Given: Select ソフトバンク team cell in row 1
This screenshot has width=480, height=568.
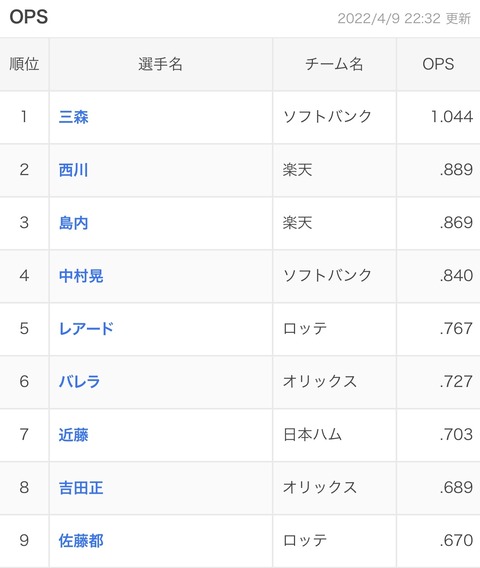Looking at the screenshot, I should click(334, 117).
